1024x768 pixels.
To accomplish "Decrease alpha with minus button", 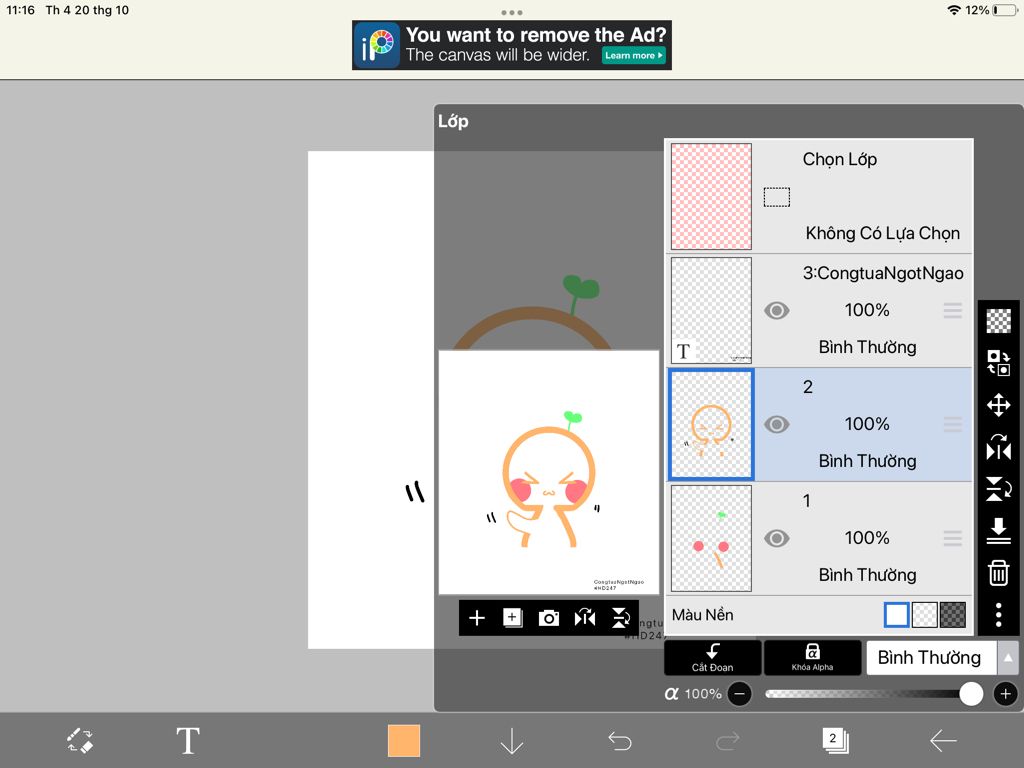I will pos(739,694).
